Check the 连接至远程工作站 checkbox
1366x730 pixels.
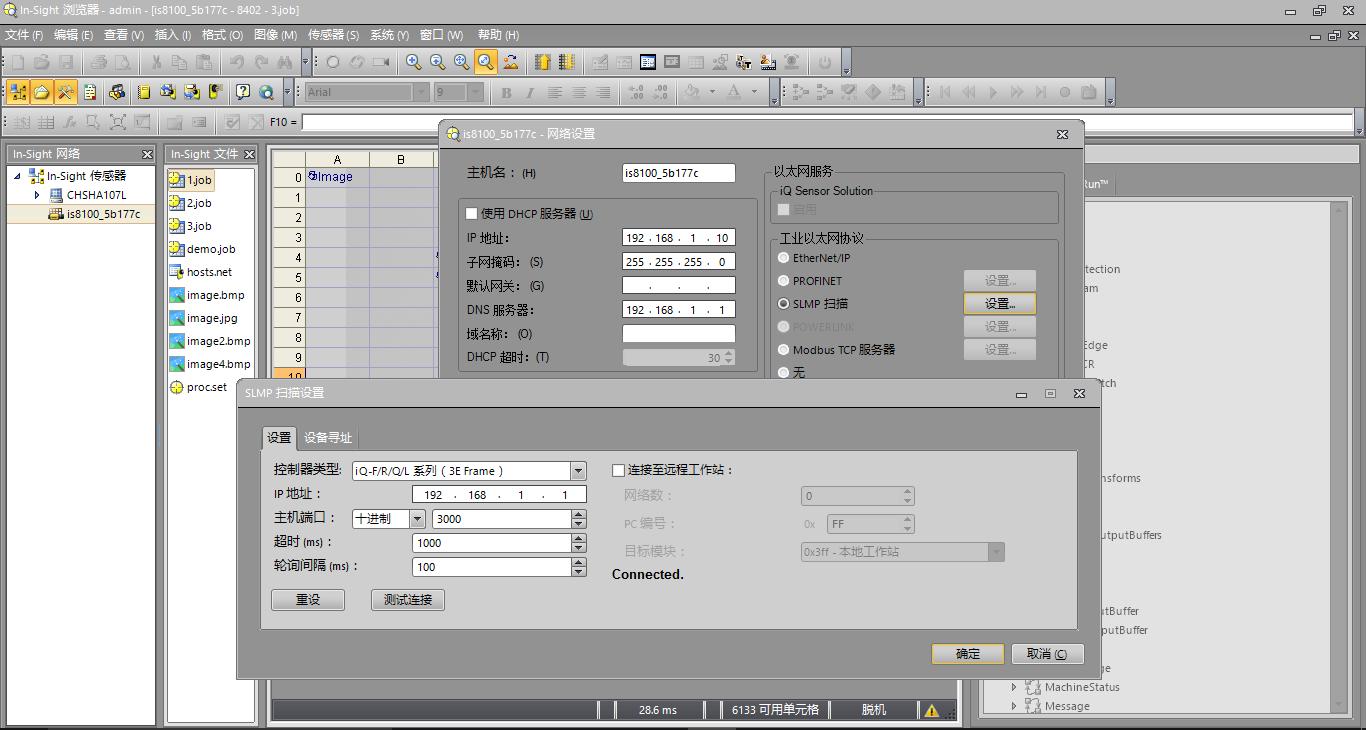618,470
